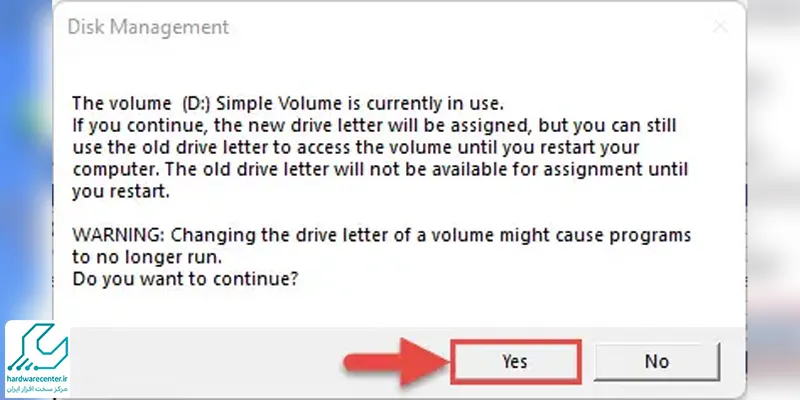Click the 'use the old drive letter to access' line

[x=356, y=148]
